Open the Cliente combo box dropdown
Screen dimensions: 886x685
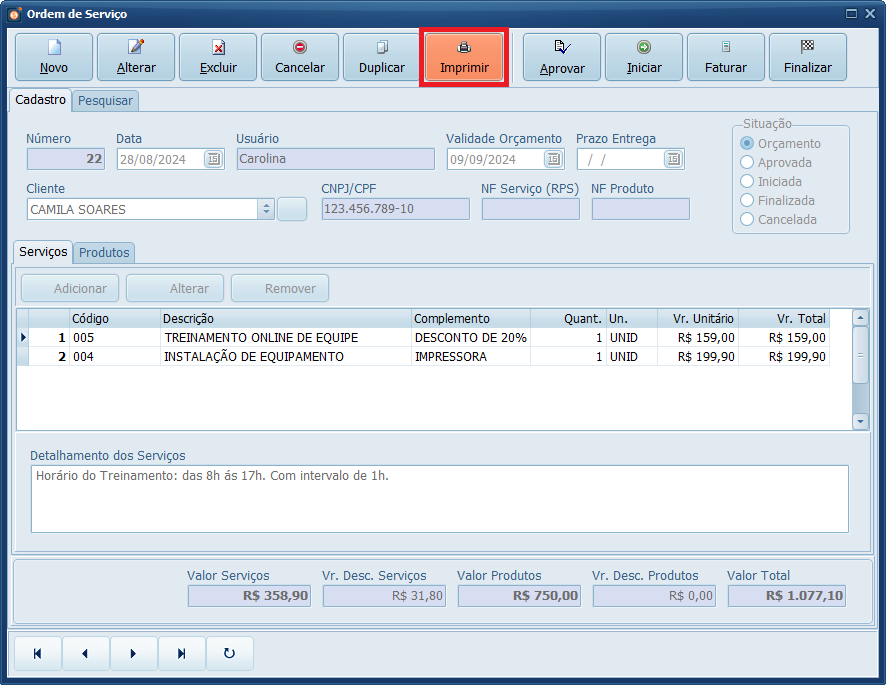pos(266,209)
